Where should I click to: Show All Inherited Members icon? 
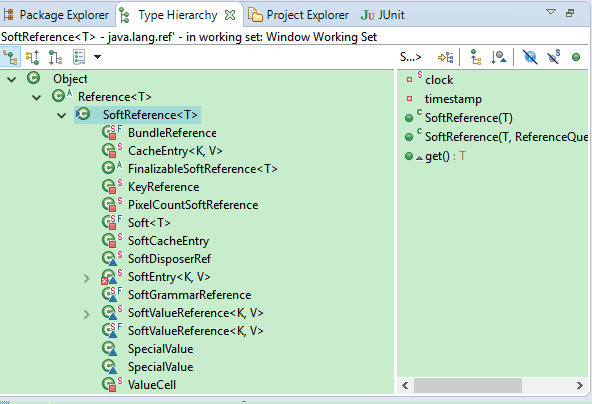[x=476, y=57]
